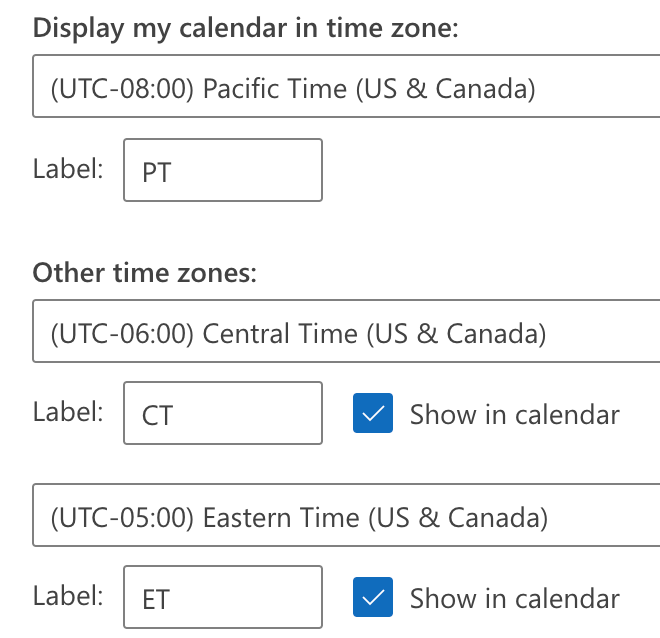Click "Show in calendar" text beside ET label

[x=514, y=598]
